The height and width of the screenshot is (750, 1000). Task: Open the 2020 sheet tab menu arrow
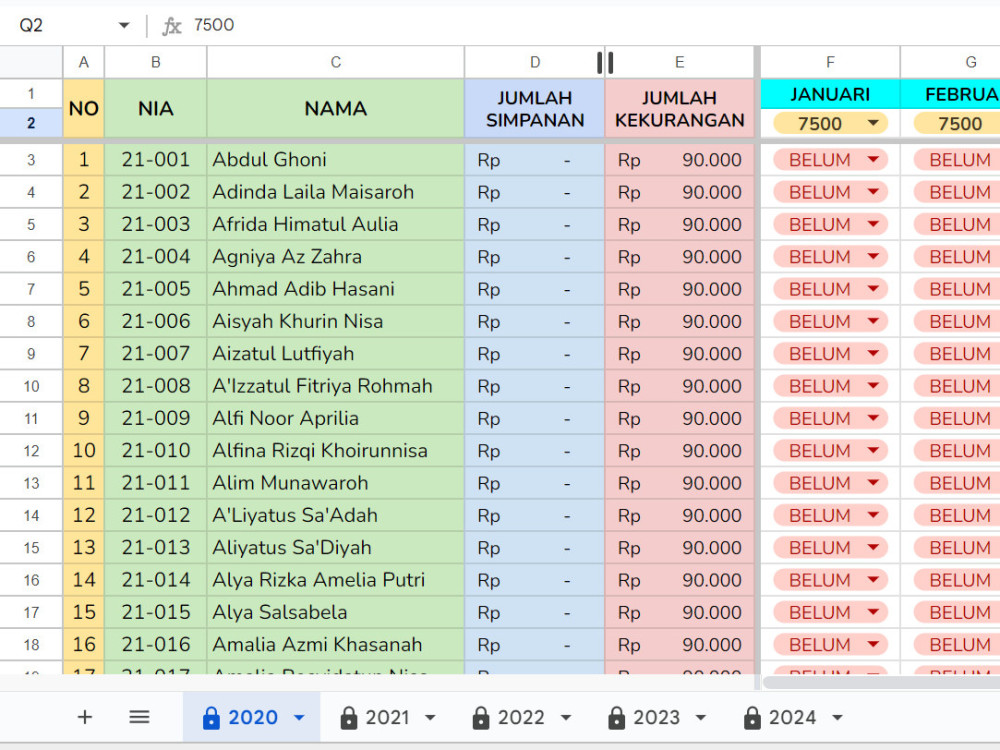pyautogui.click(x=298, y=718)
